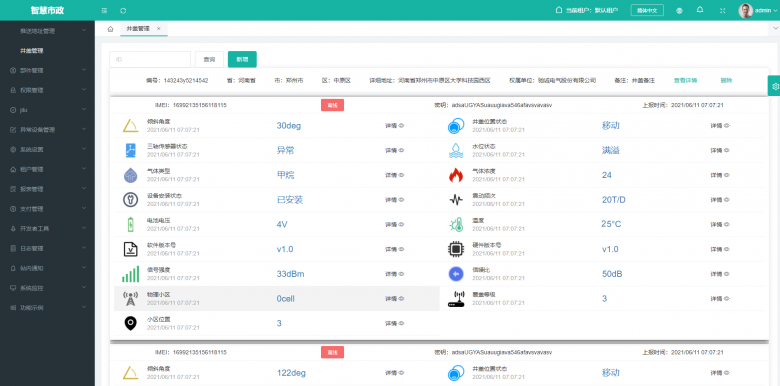Click the globe icon in the header
The image size is (780, 386).
(x=679, y=10)
